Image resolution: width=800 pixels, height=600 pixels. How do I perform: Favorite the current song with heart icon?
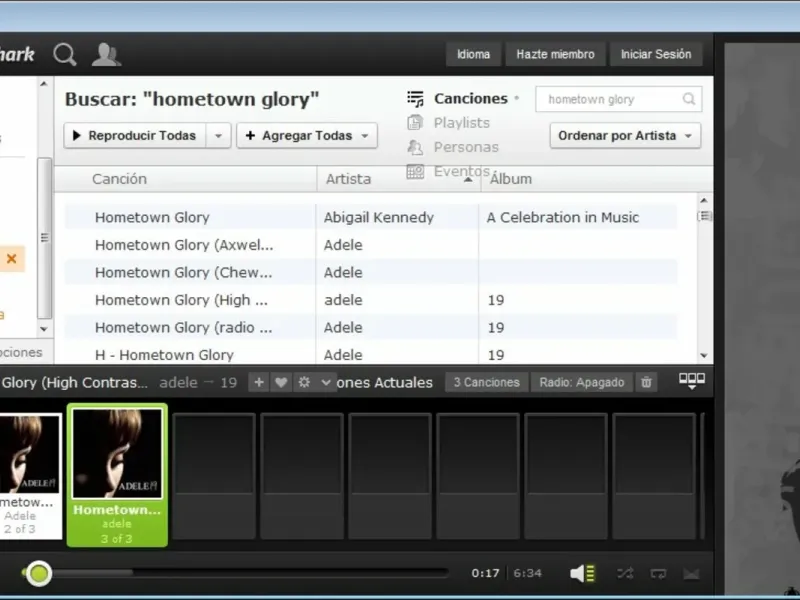coord(281,382)
